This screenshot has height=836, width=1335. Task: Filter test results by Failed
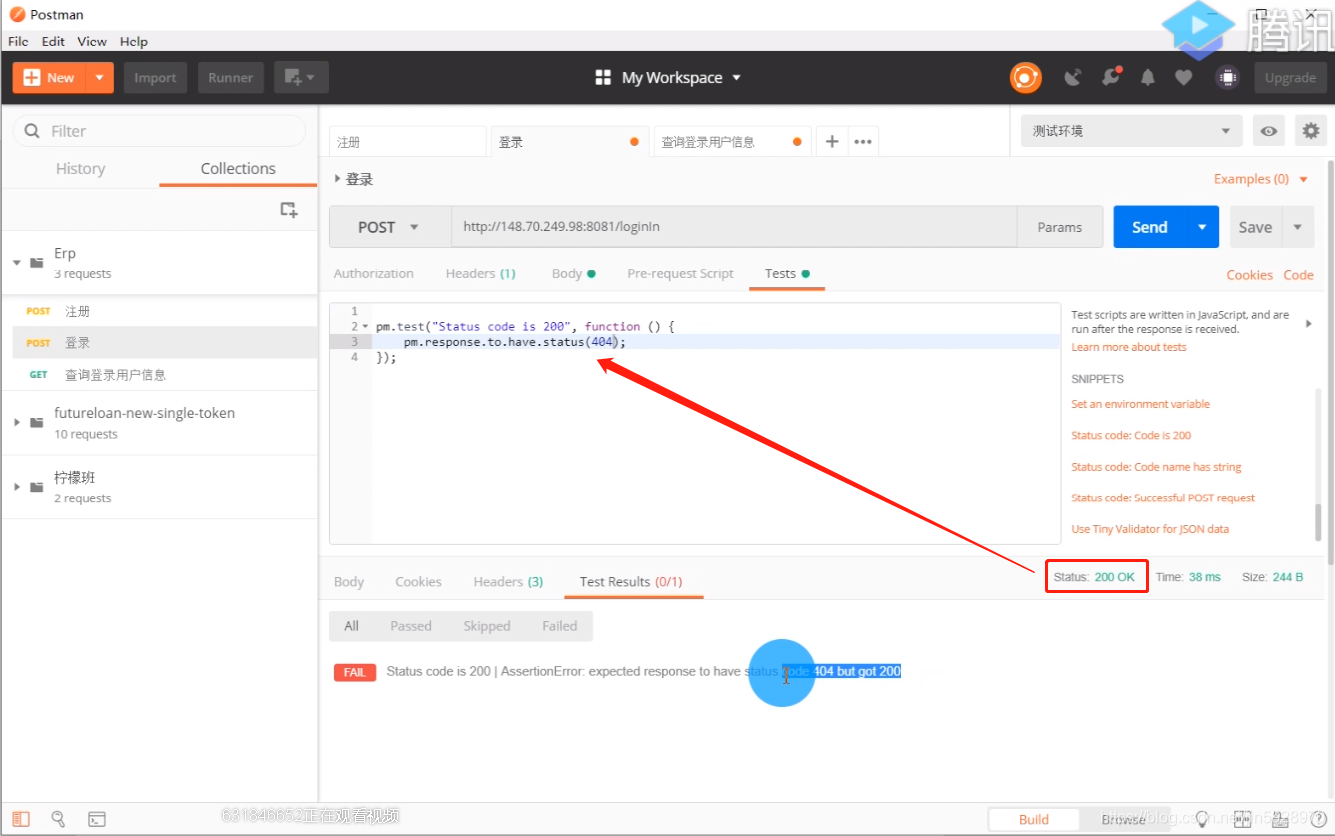(560, 626)
